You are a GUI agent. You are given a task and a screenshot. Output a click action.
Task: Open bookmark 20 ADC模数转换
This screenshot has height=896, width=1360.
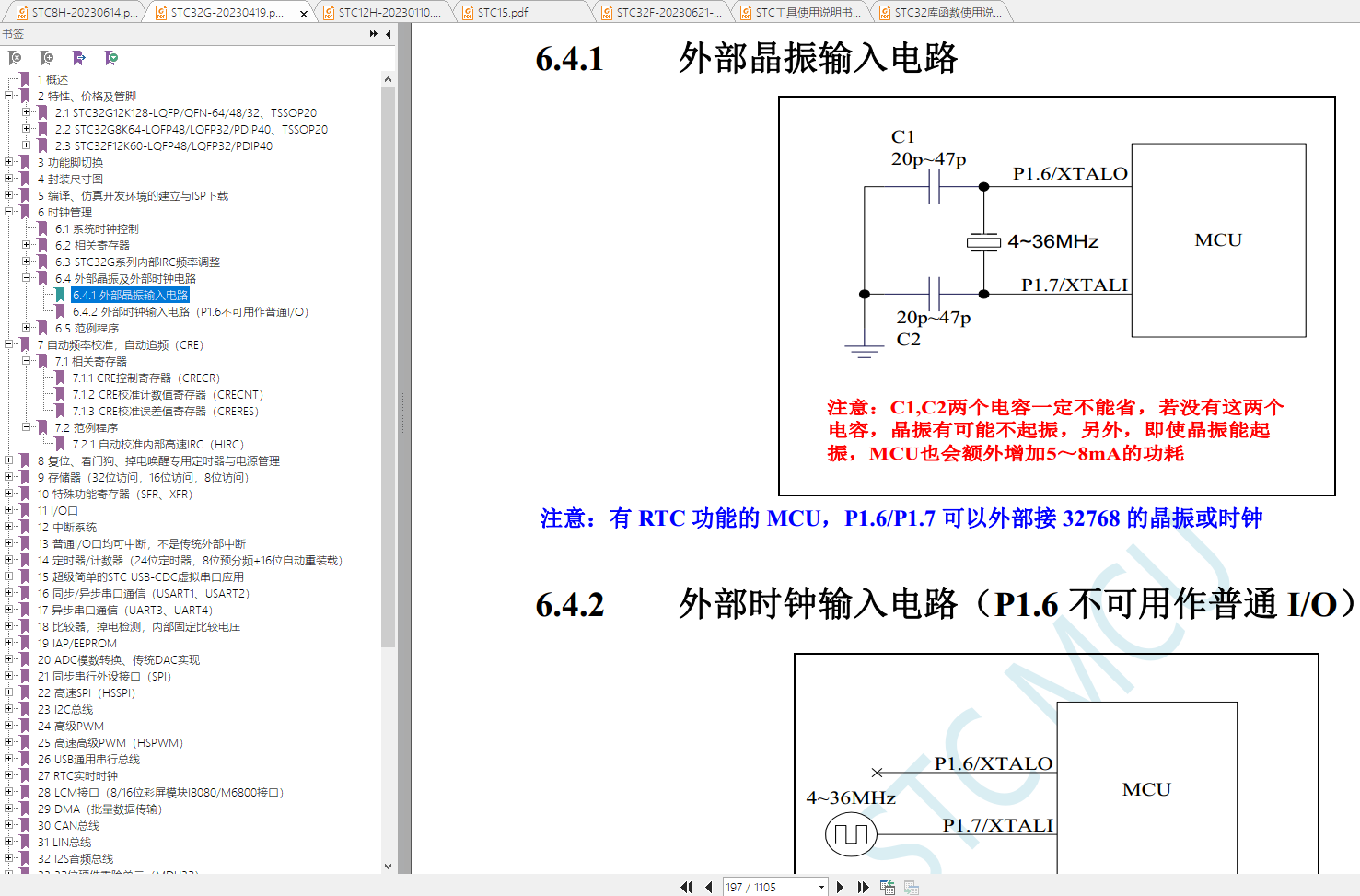tap(119, 659)
